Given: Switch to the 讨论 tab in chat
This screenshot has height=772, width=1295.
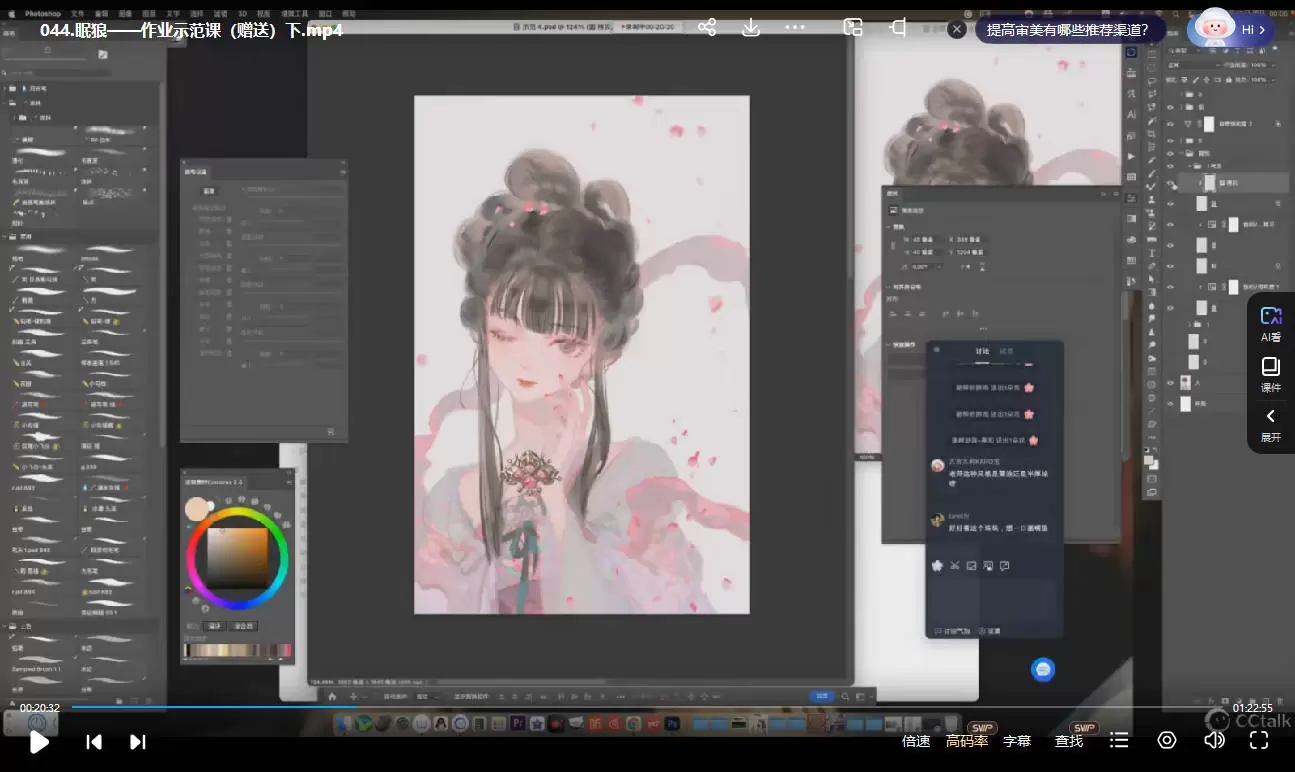Looking at the screenshot, I should pyautogui.click(x=982, y=351).
